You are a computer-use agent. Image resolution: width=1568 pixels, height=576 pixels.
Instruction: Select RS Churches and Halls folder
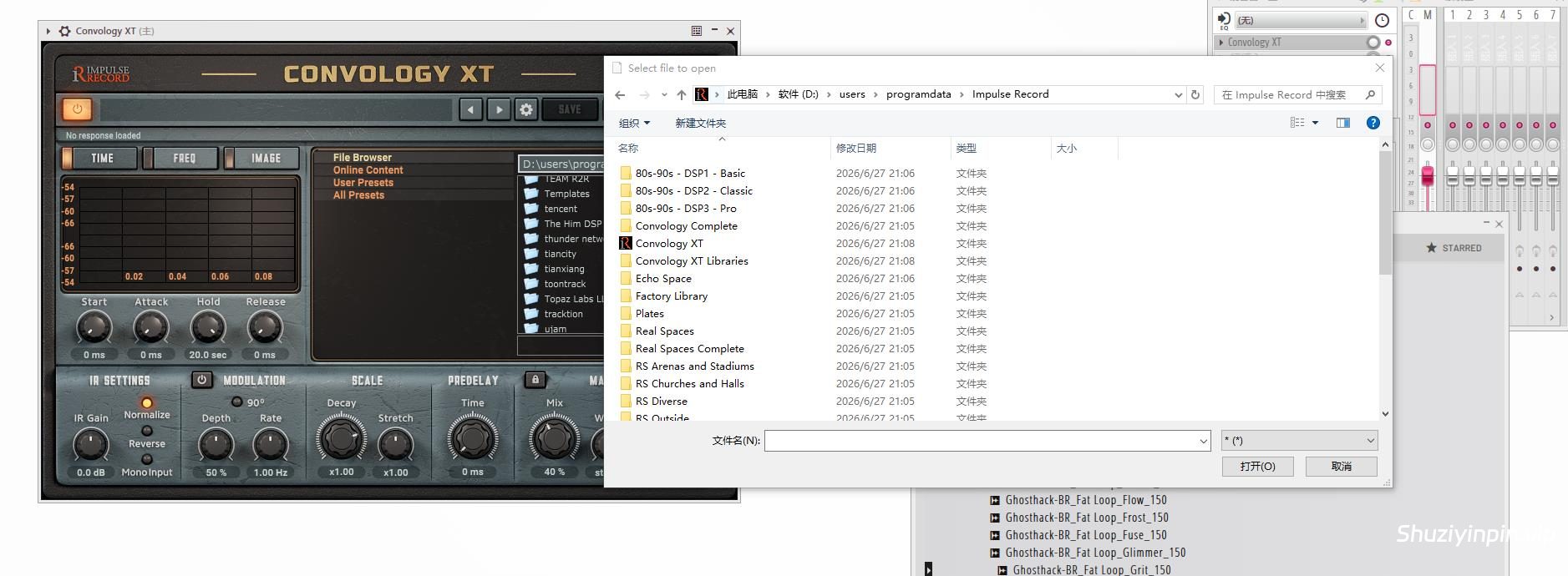pyautogui.click(x=689, y=383)
